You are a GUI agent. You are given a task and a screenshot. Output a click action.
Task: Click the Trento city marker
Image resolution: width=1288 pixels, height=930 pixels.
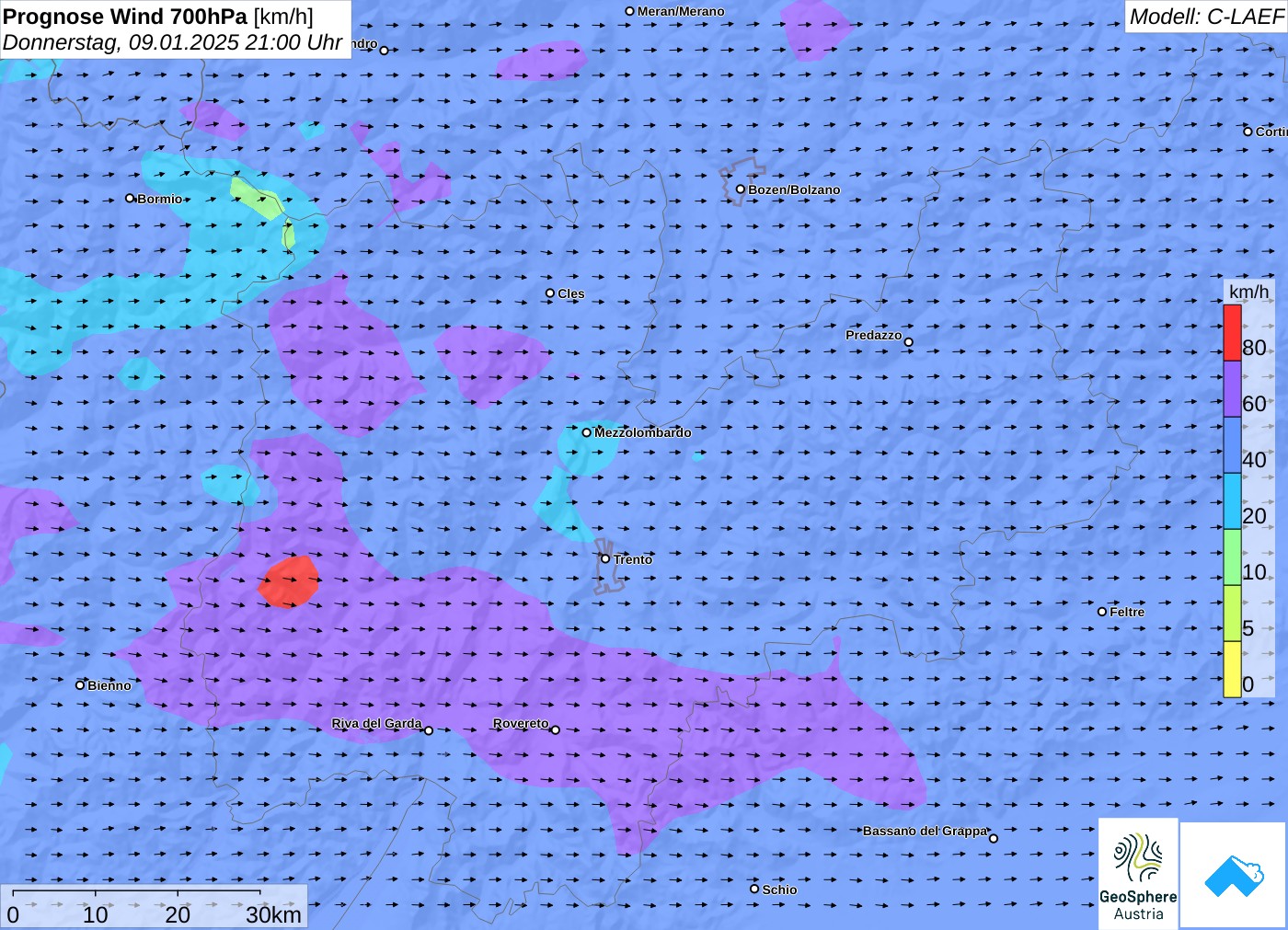coord(605,558)
